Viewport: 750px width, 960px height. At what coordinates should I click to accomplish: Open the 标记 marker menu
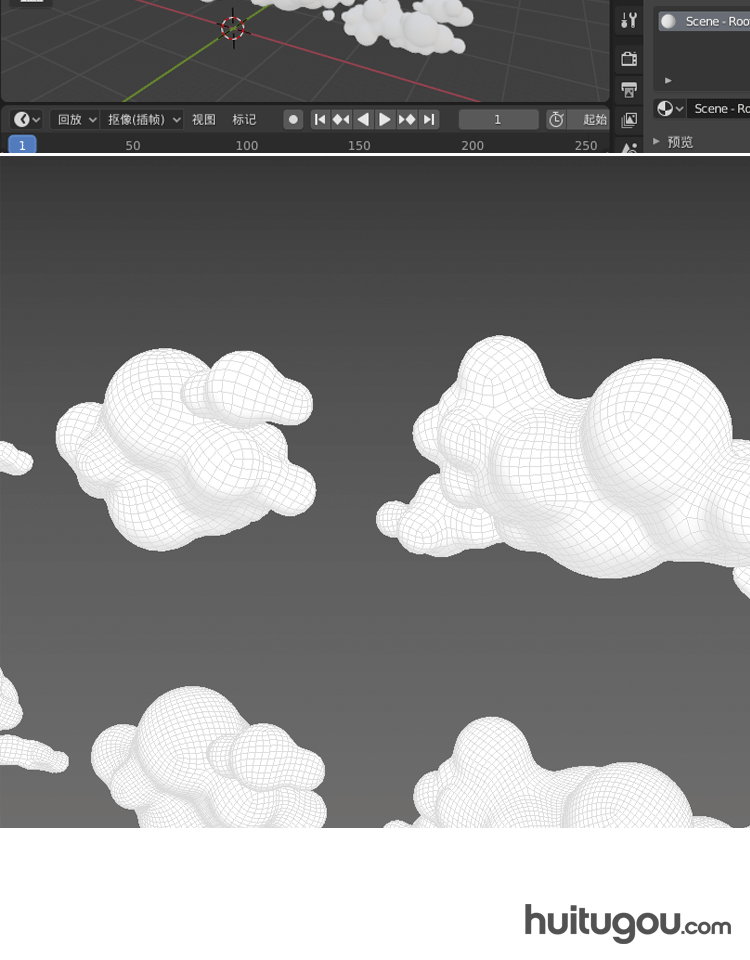[244, 119]
